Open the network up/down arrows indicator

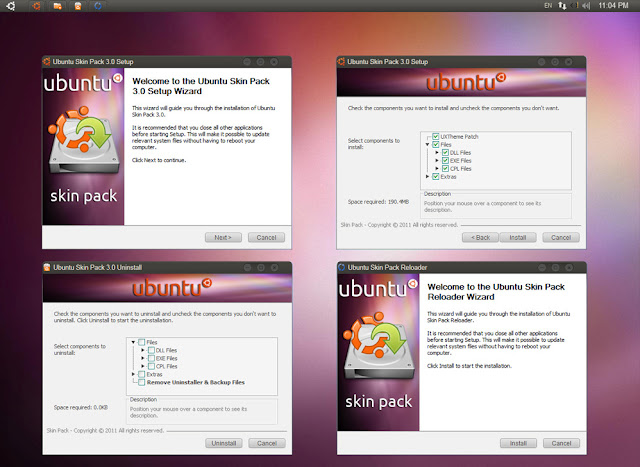(x=562, y=6)
